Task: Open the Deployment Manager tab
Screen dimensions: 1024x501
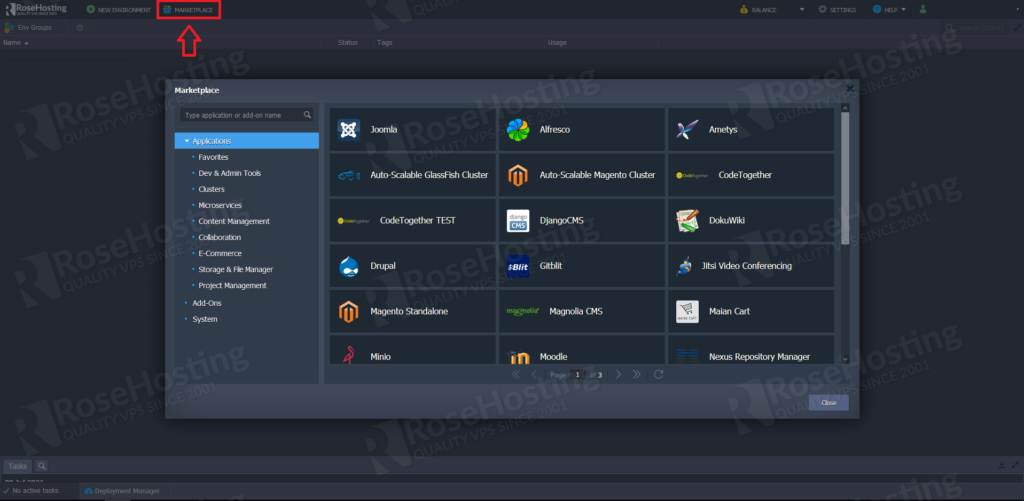Action: [x=122, y=491]
